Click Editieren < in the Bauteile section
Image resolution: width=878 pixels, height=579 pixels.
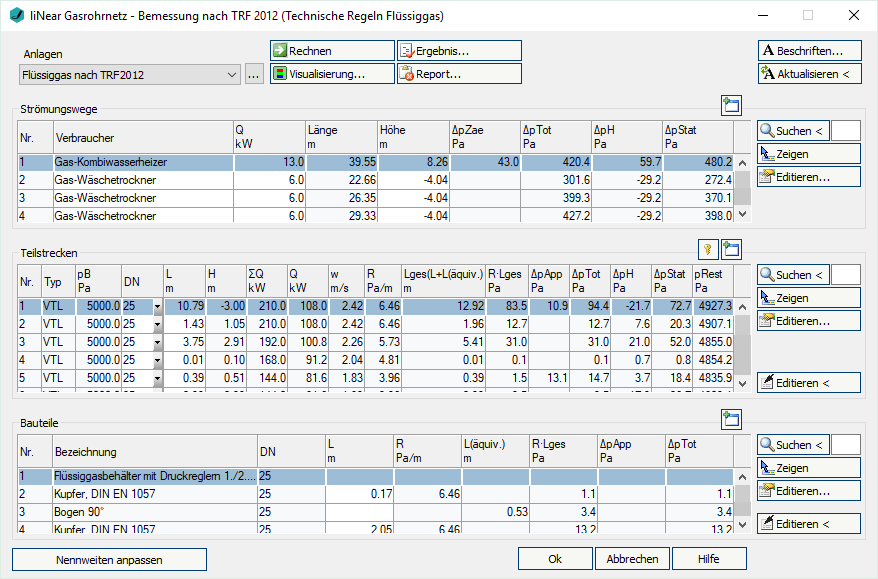[809, 524]
